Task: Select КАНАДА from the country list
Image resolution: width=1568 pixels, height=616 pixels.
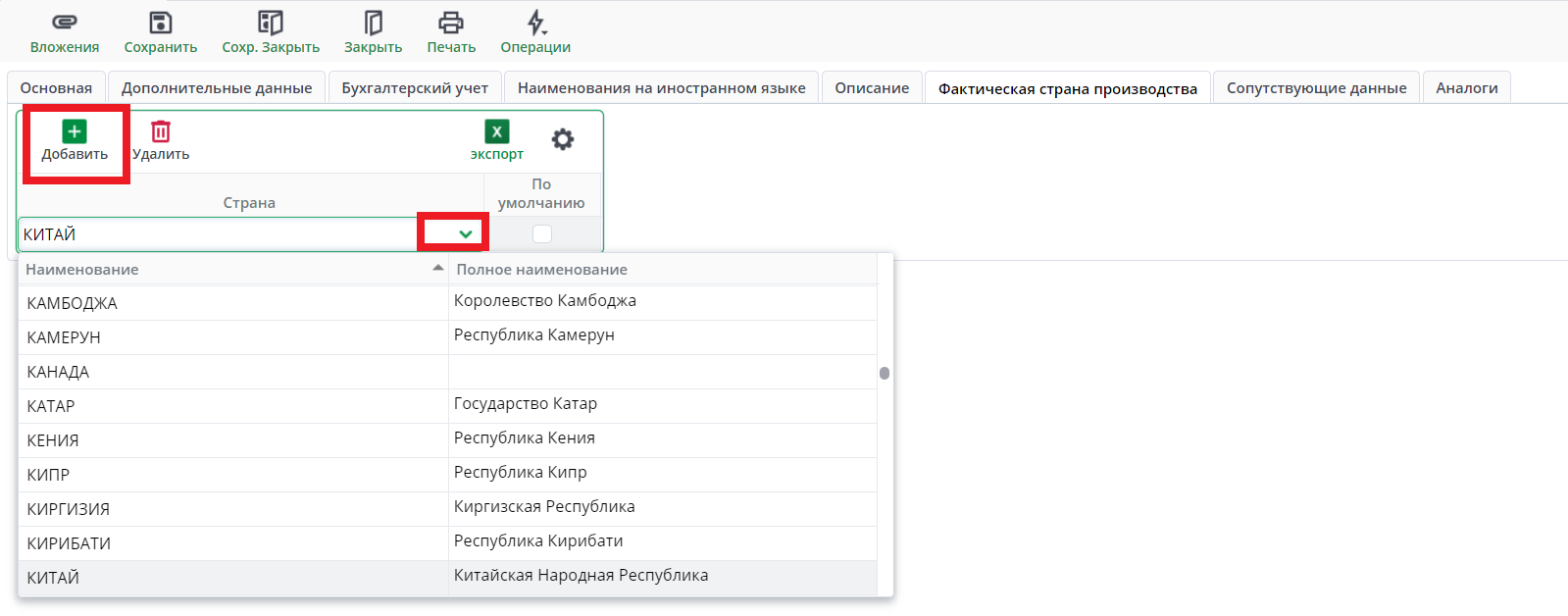Action: pyautogui.click(x=59, y=372)
